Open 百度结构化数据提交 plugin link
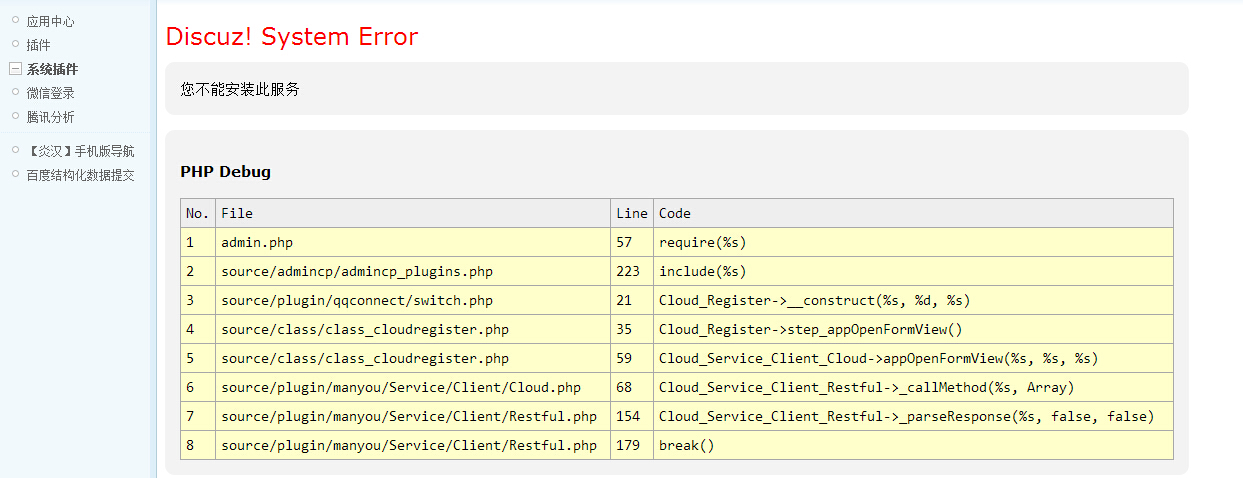The image size is (1243, 478). 80,175
